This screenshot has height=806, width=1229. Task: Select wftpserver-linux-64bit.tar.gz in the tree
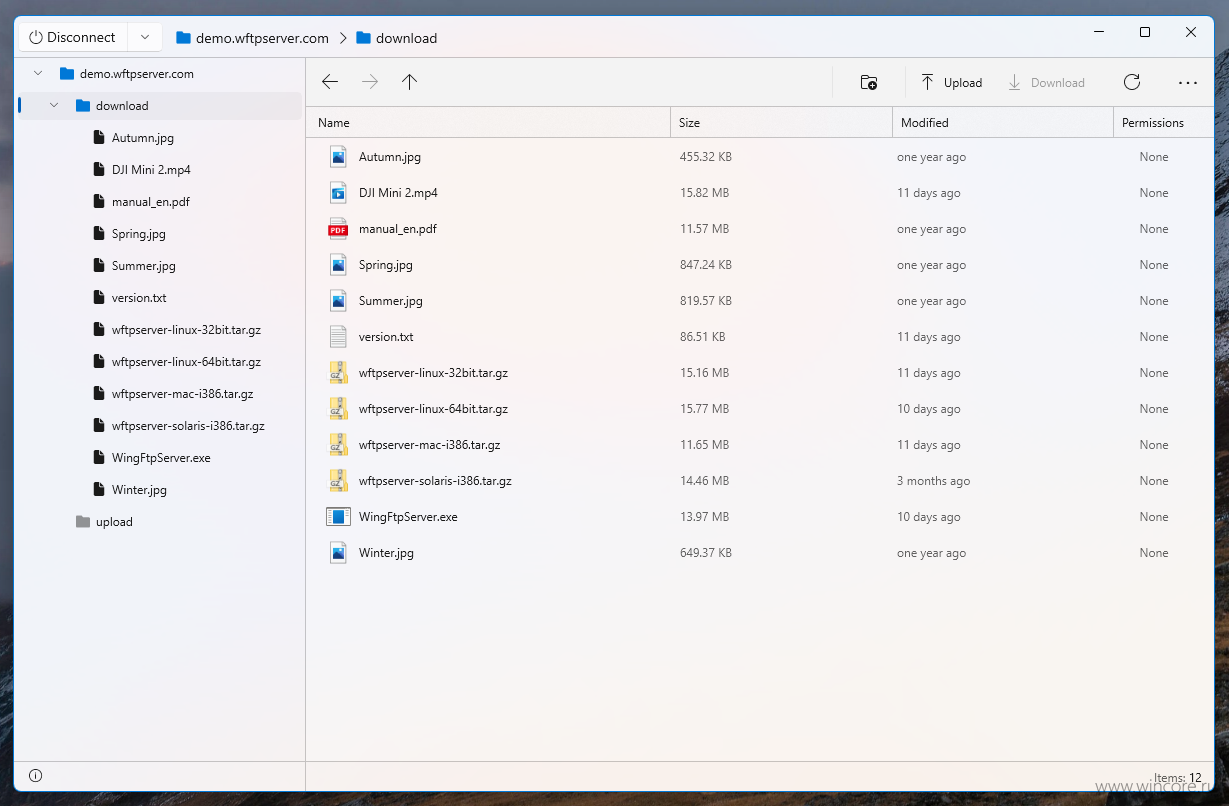point(186,362)
